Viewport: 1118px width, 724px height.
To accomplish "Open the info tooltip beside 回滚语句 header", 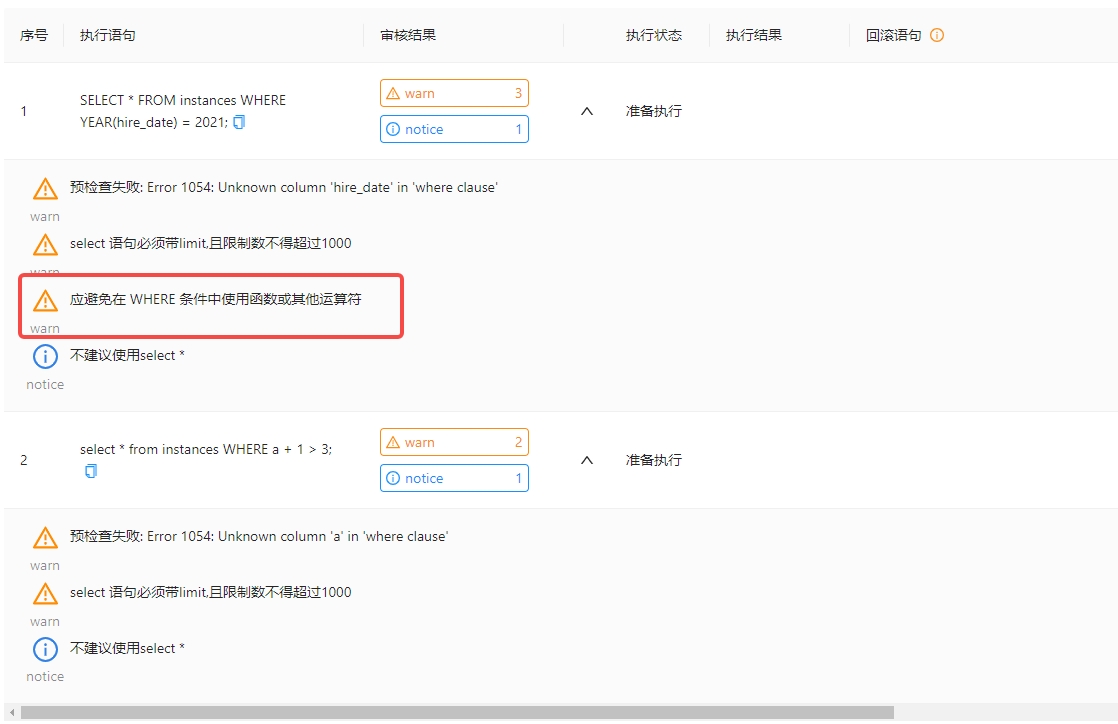I will 936,35.
